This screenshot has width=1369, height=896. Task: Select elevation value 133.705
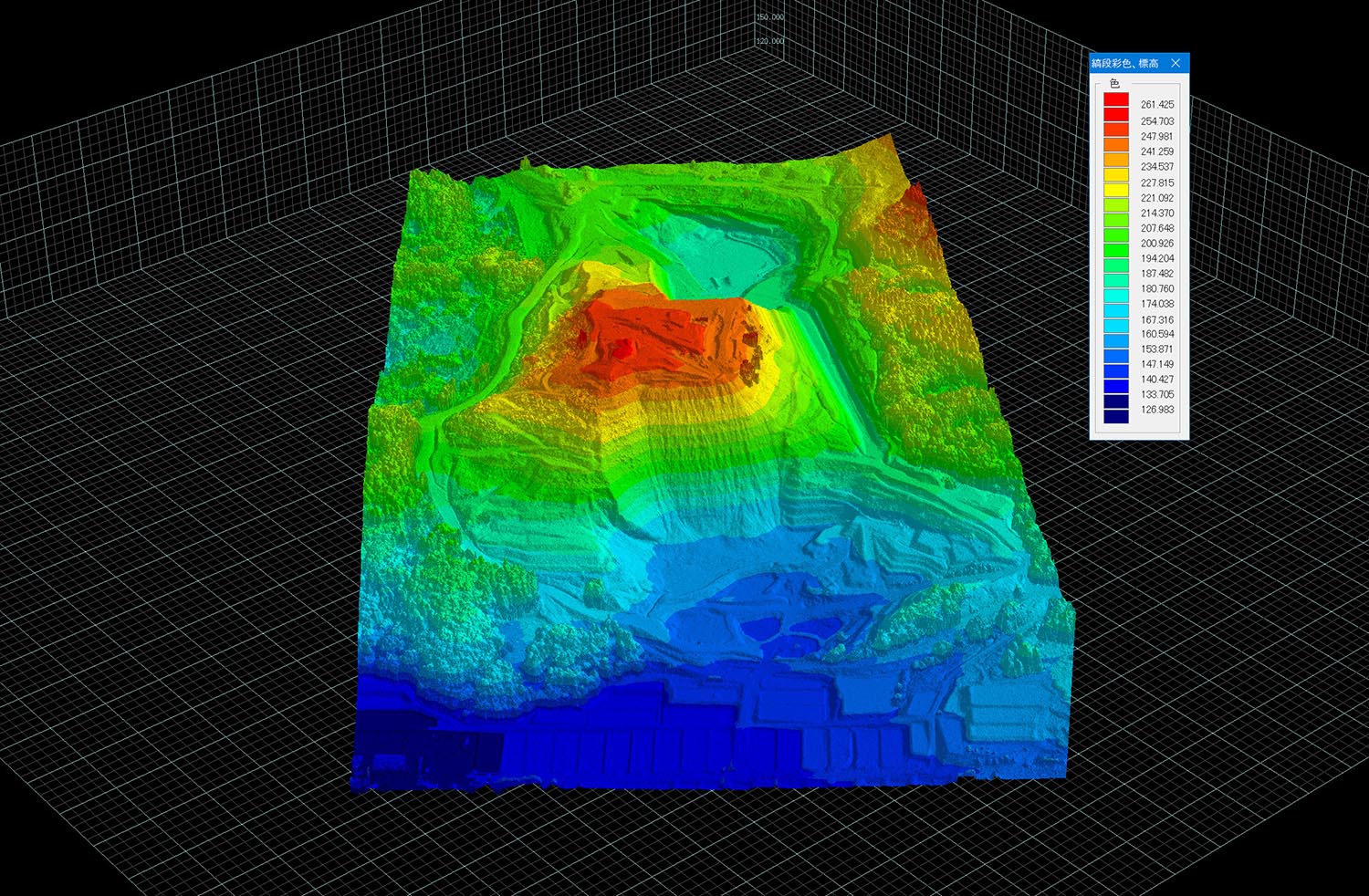click(1157, 394)
